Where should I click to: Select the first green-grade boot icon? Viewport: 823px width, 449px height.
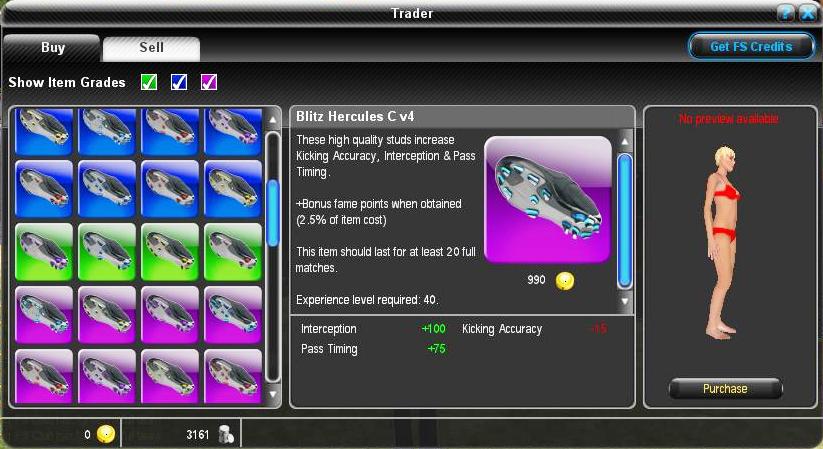tap(44, 252)
